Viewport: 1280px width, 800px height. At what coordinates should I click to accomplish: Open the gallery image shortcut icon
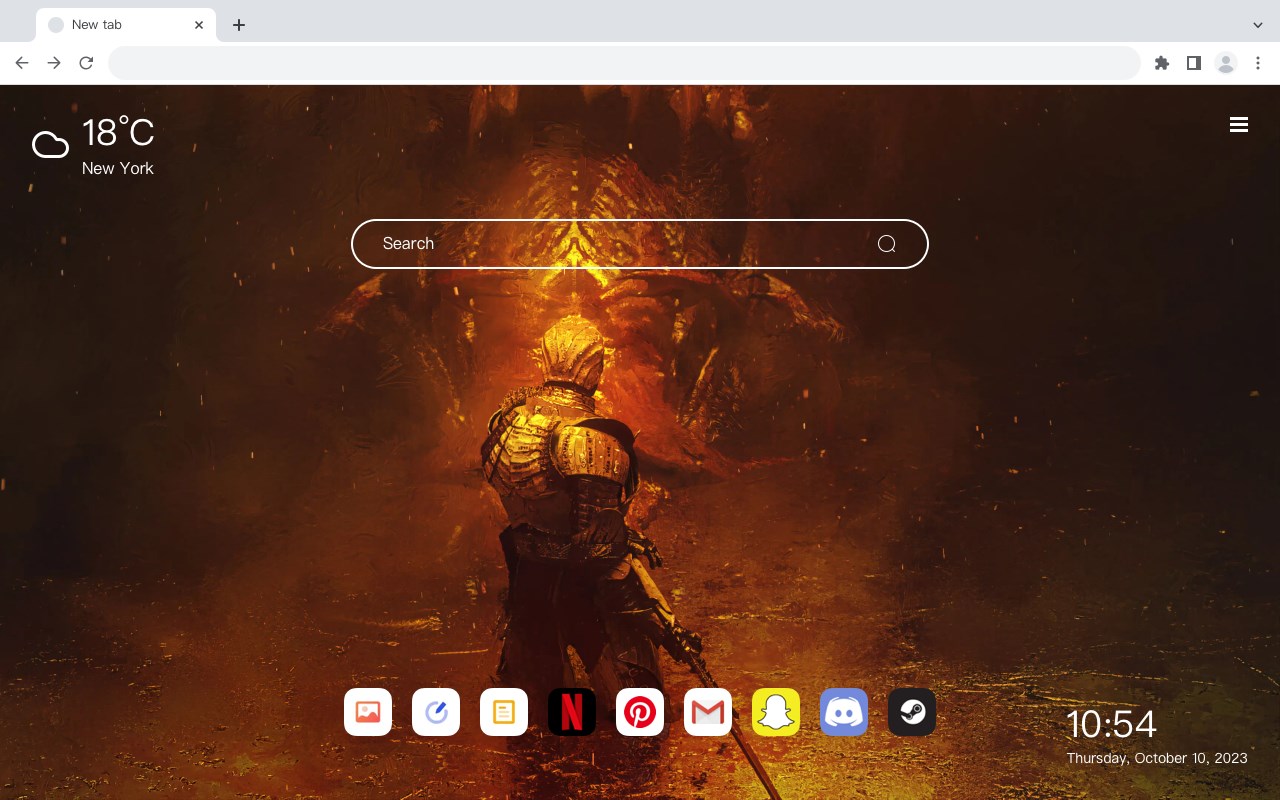(368, 712)
